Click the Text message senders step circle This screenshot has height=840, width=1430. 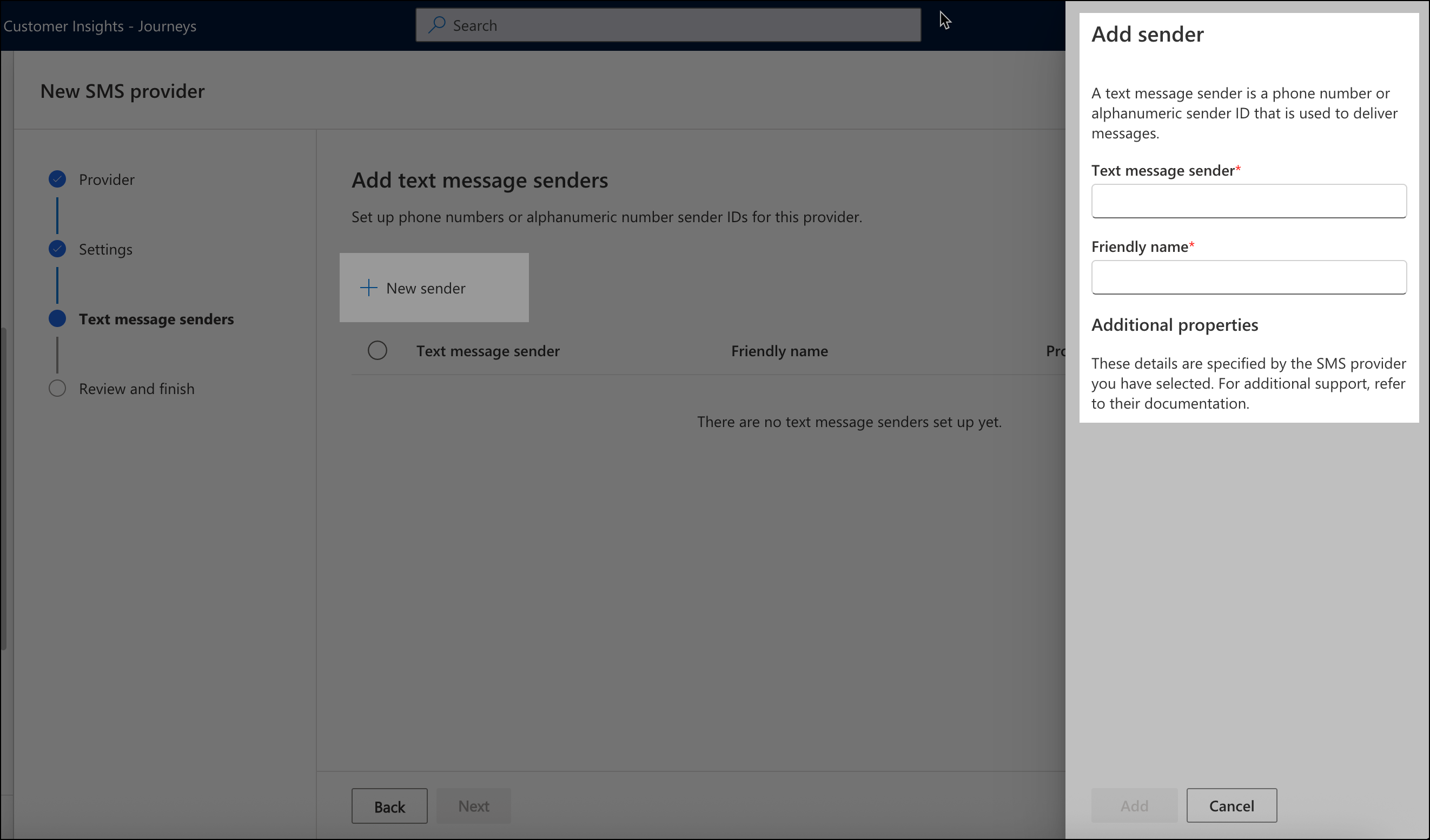(x=57, y=319)
